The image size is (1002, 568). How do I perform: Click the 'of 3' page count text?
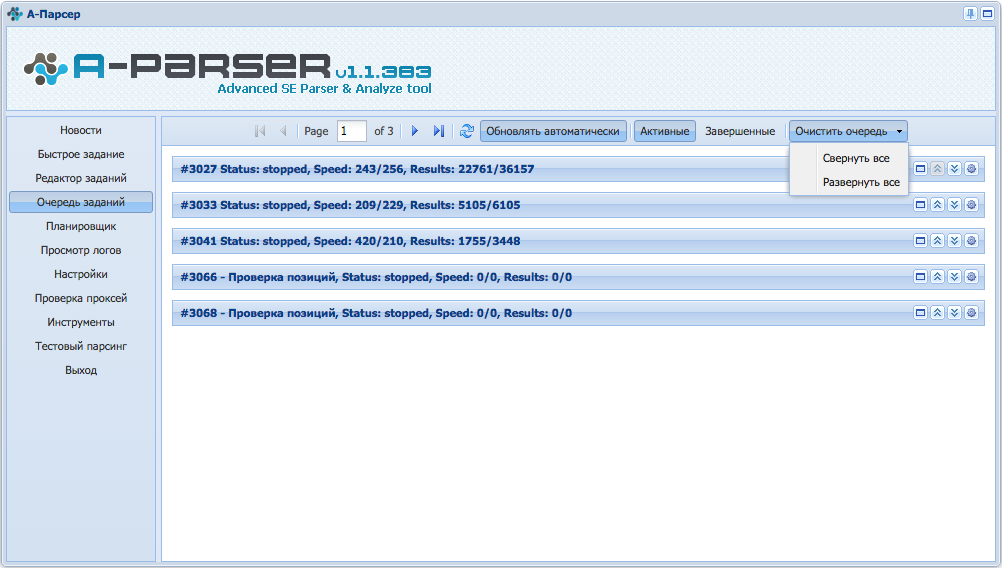pos(383,131)
